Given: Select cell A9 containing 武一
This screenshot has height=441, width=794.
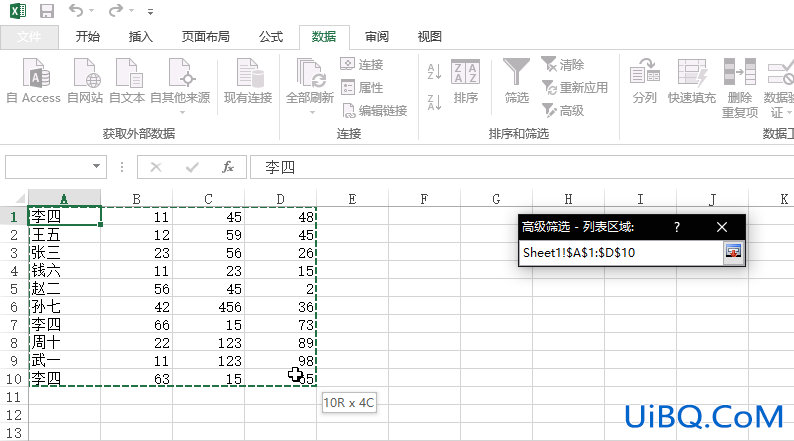Looking at the screenshot, I should pos(64,360).
